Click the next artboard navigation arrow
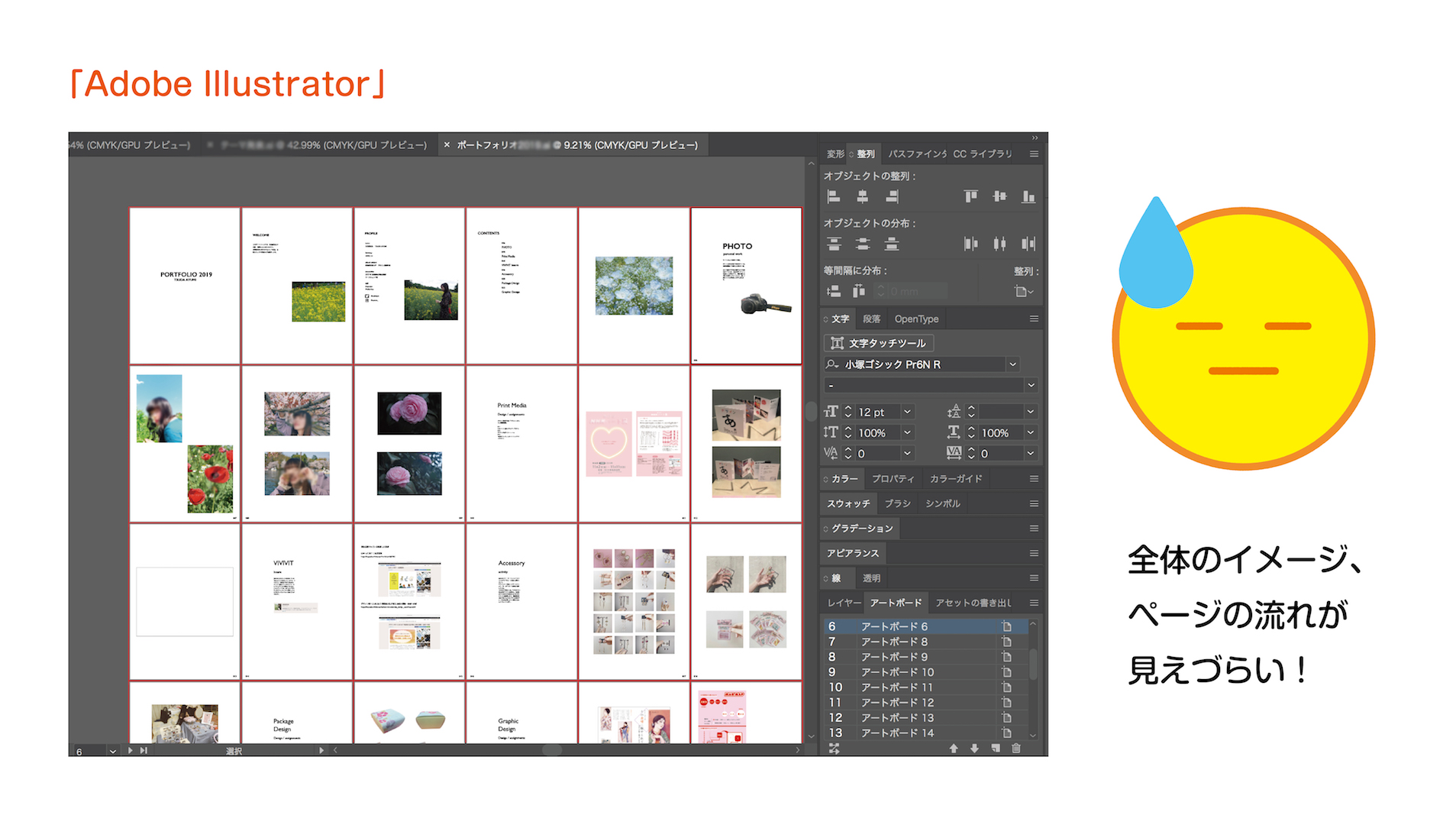1456x825 pixels. coord(131,751)
